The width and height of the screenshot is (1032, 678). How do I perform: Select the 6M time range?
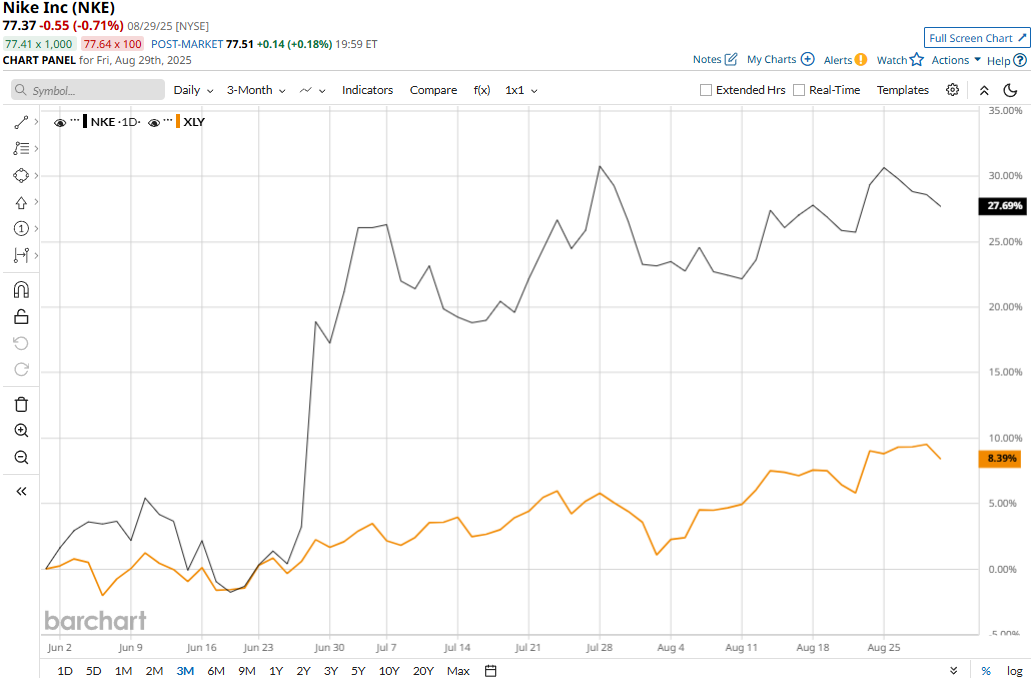216,671
